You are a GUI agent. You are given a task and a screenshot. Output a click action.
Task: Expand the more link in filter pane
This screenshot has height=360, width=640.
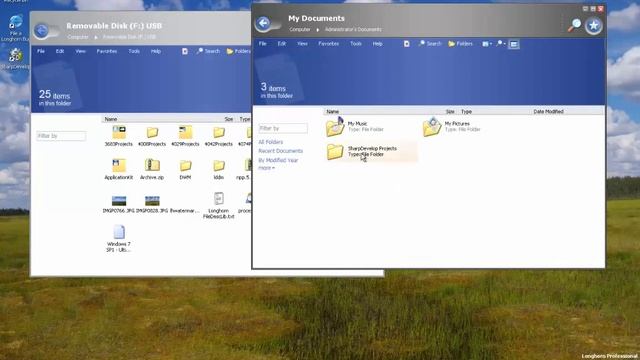266,168
